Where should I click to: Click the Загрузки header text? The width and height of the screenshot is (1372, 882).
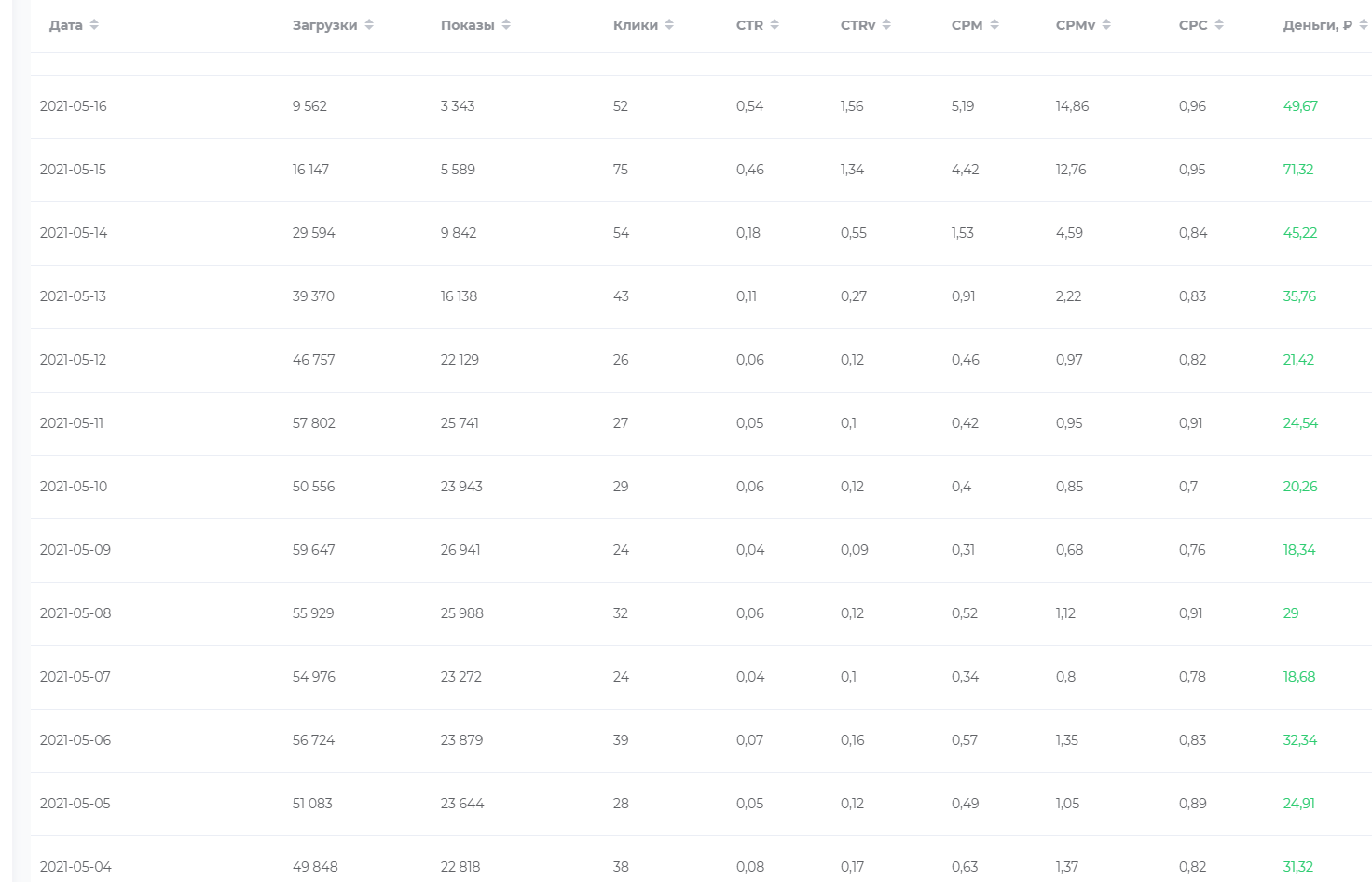click(x=325, y=25)
